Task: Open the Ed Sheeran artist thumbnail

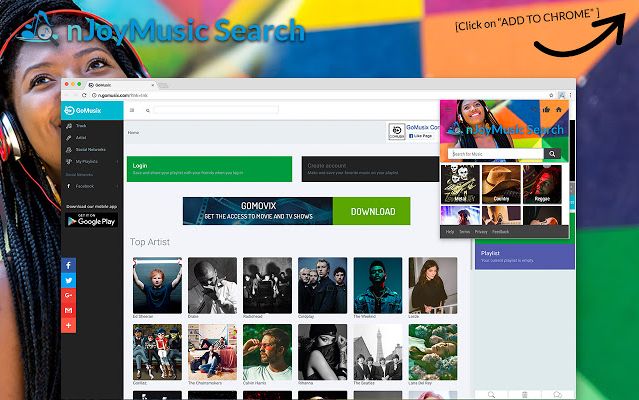Action: click(x=157, y=285)
